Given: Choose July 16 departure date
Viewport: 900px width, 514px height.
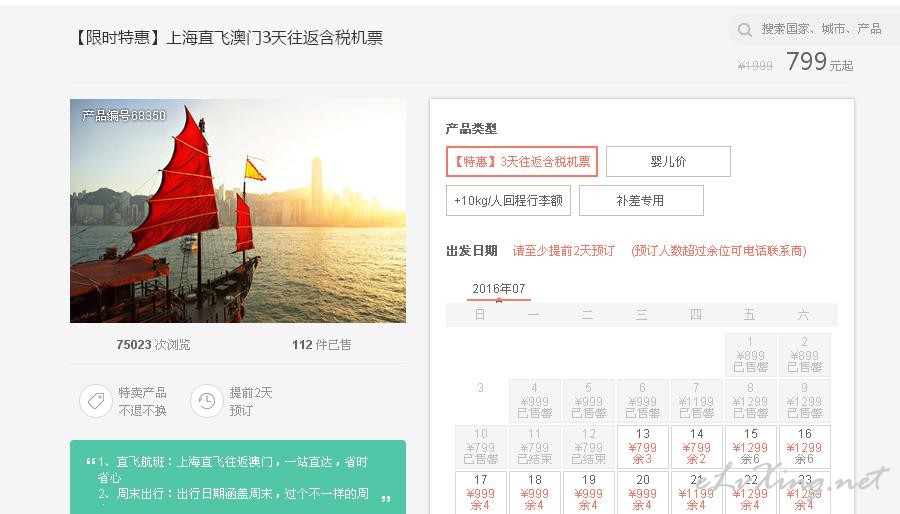Looking at the screenshot, I should pyautogui.click(x=805, y=446).
